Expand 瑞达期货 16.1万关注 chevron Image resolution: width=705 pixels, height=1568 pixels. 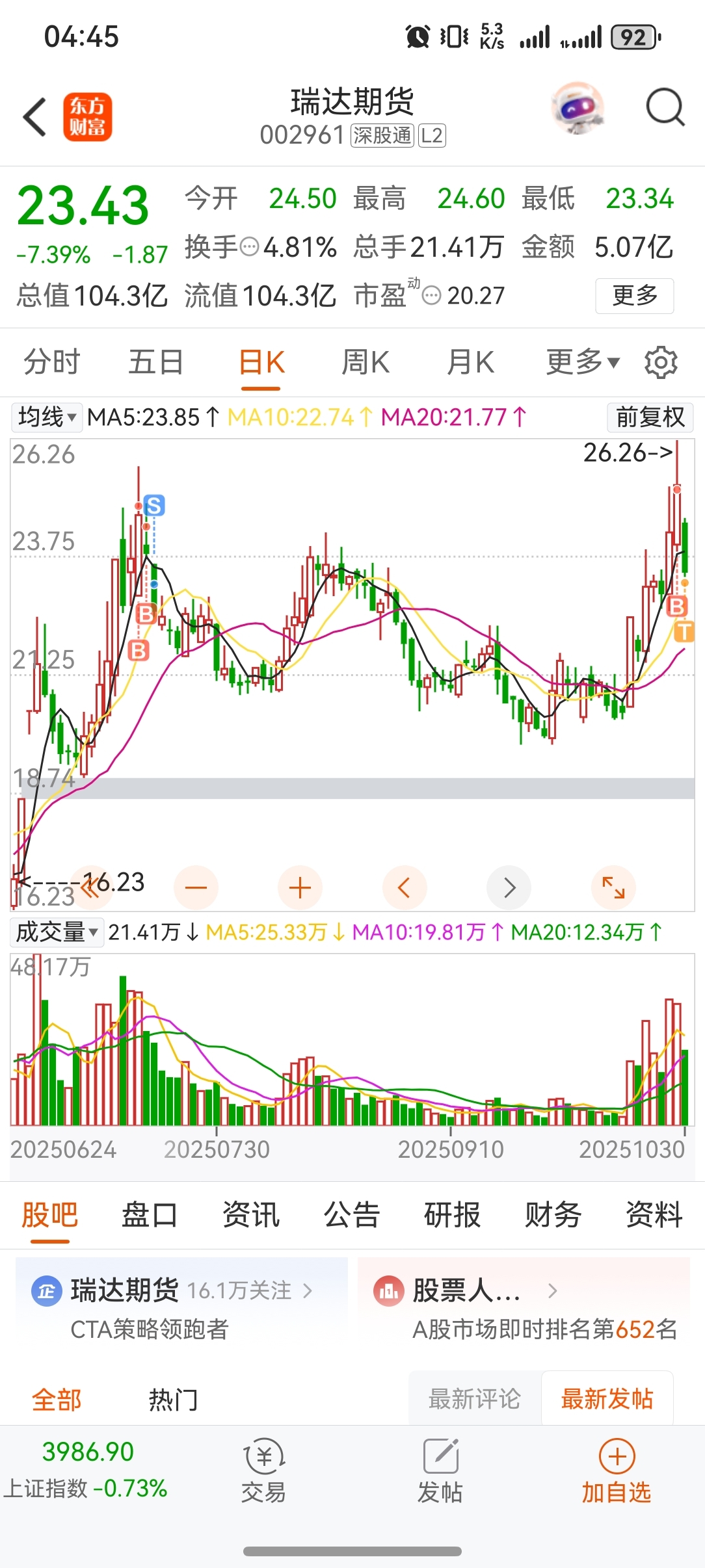pyautogui.click(x=308, y=1290)
